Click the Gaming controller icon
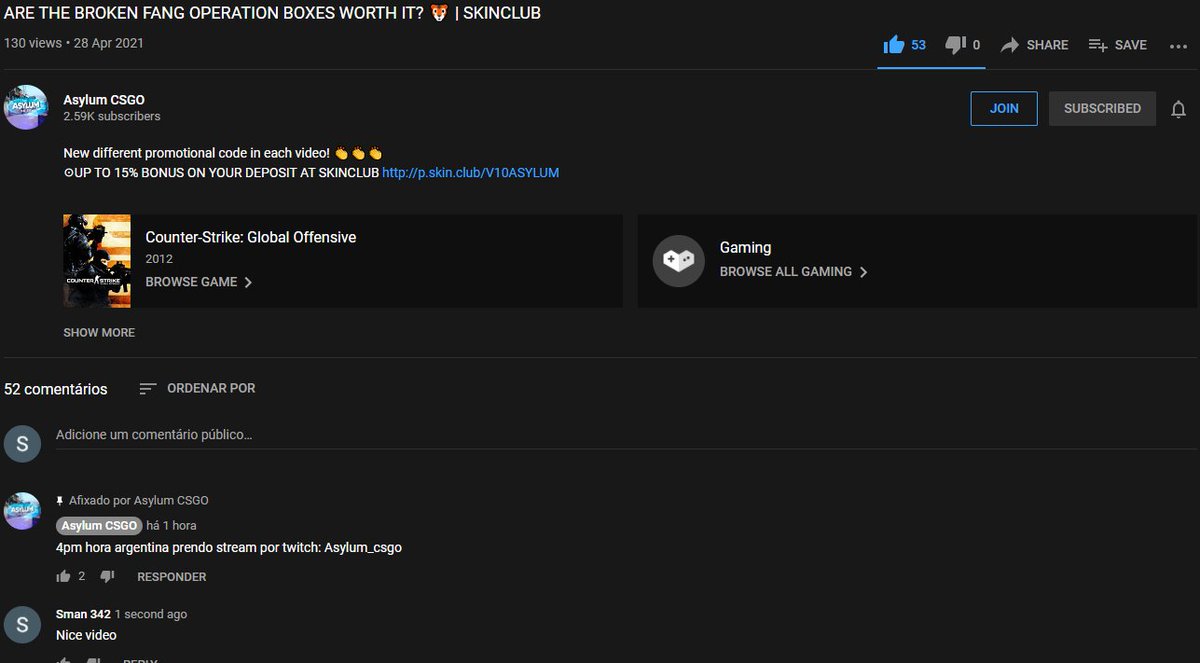This screenshot has width=1200, height=663. (x=679, y=261)
